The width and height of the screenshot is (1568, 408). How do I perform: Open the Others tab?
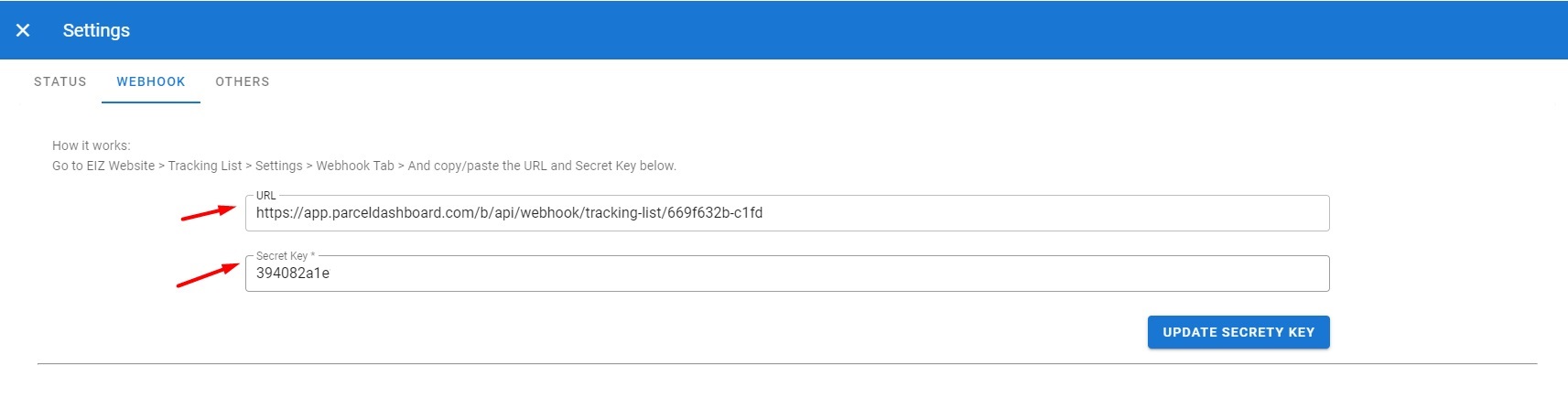click(243, 81)
